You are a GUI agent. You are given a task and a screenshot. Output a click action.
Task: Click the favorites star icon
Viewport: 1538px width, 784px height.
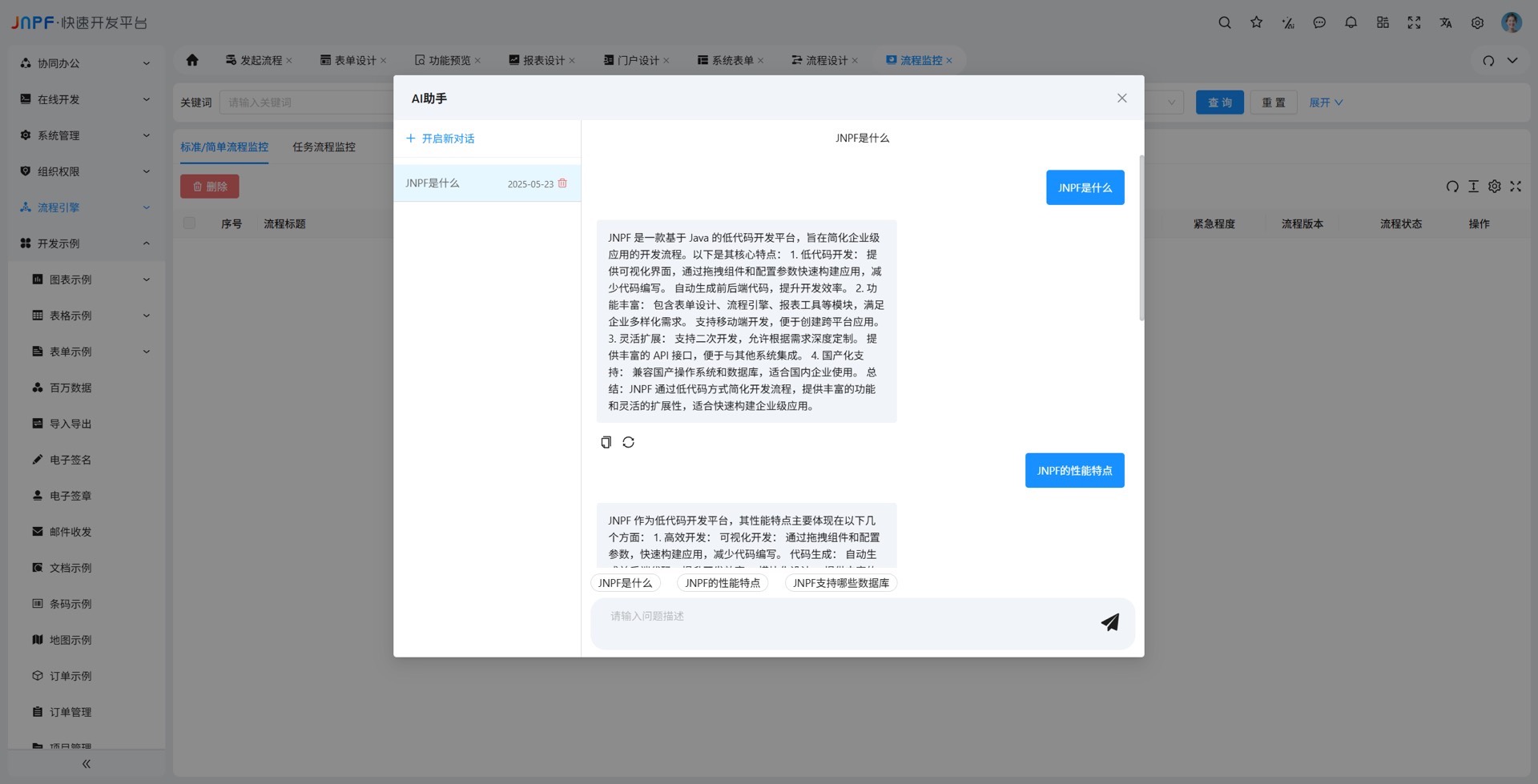point(1256,22)
